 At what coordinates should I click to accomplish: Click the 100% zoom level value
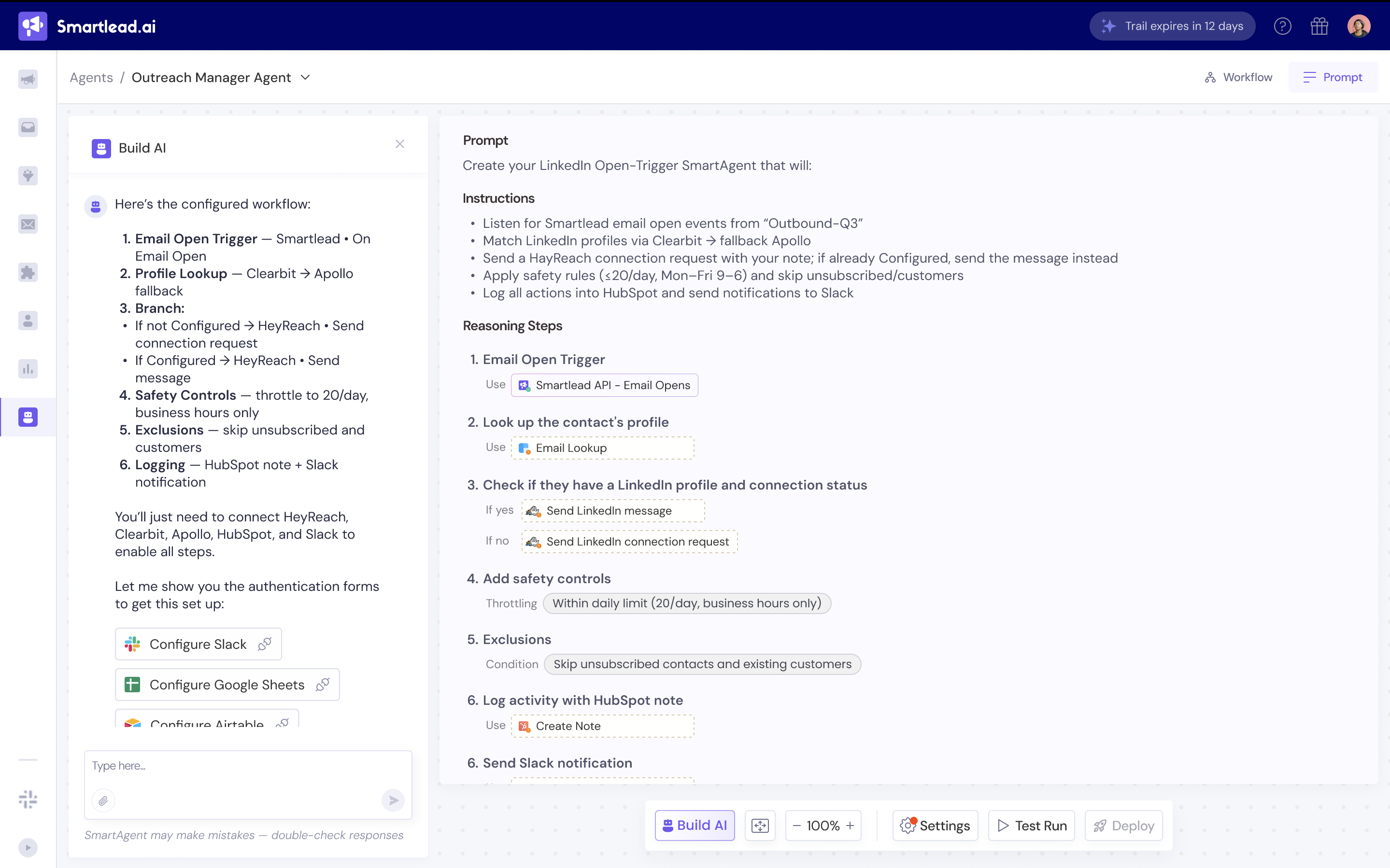tap(823, 826)
